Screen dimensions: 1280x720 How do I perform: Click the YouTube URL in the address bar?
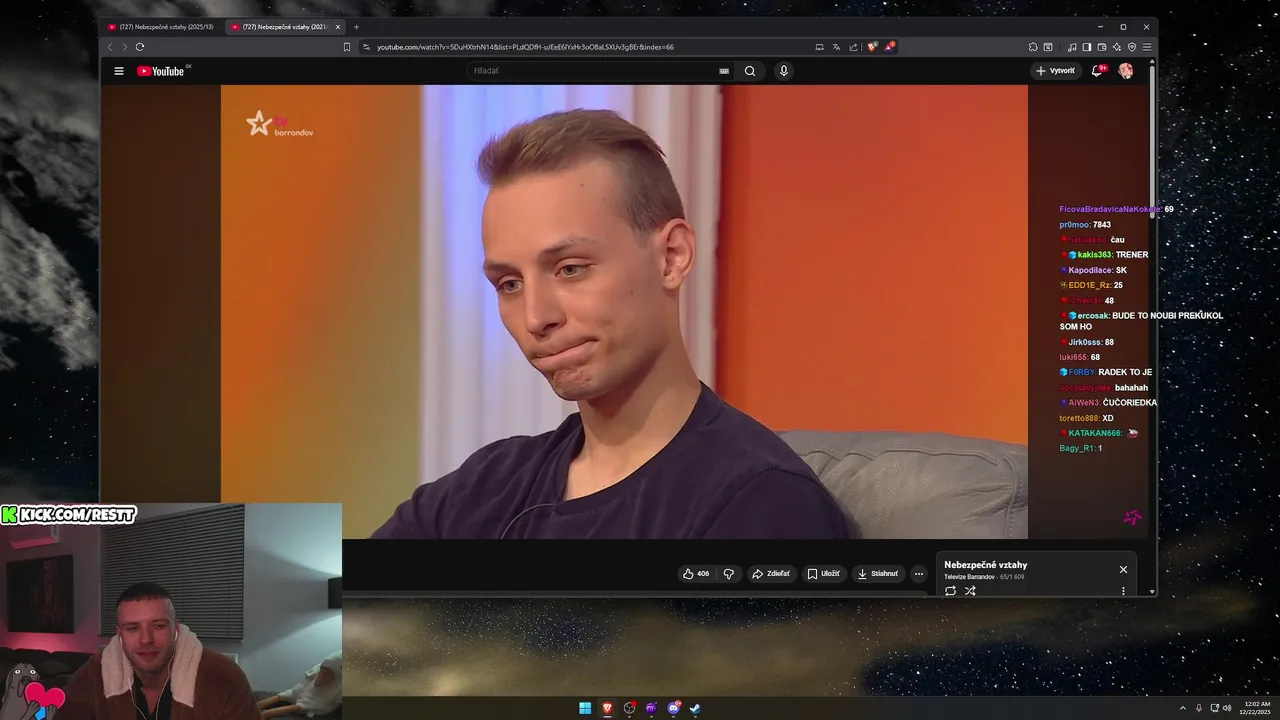click(x=525, y=47)
